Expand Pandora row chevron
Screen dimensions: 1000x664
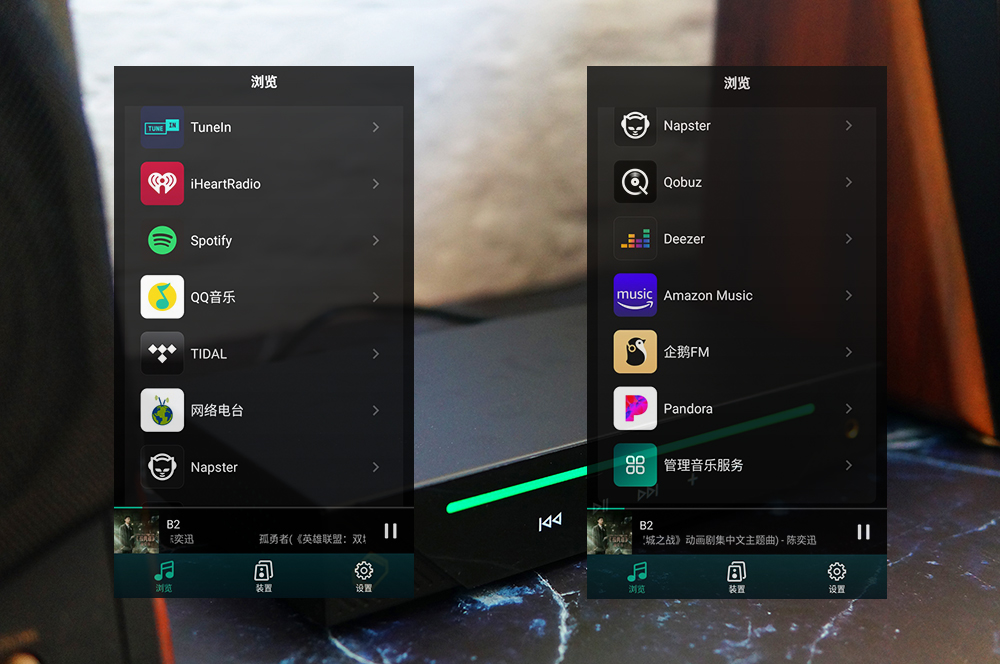(849, 408)
